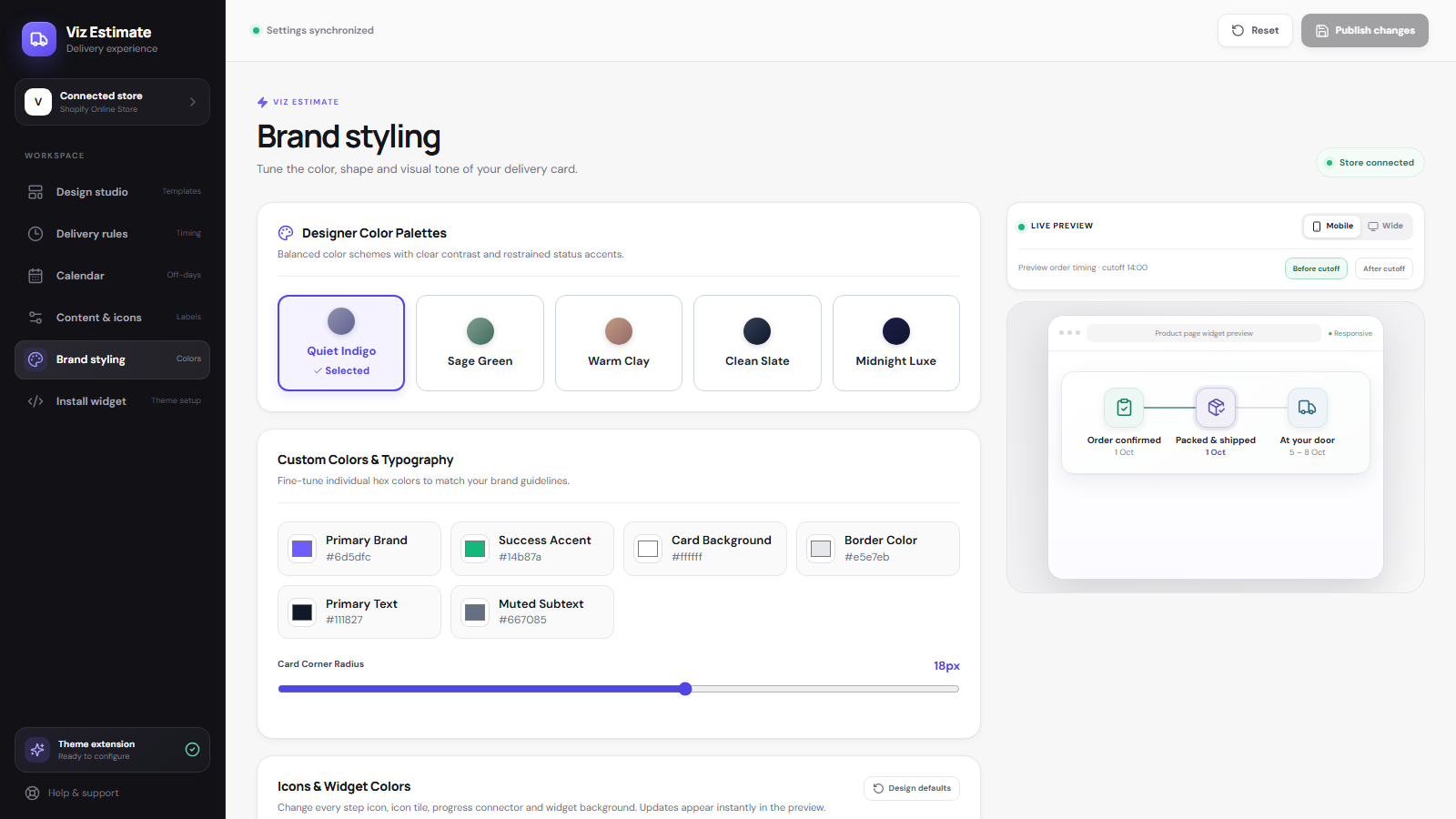Screen dimensions: 1456x819
Task: Open the Primary Text color swatch
Action: tap(302, 612)
